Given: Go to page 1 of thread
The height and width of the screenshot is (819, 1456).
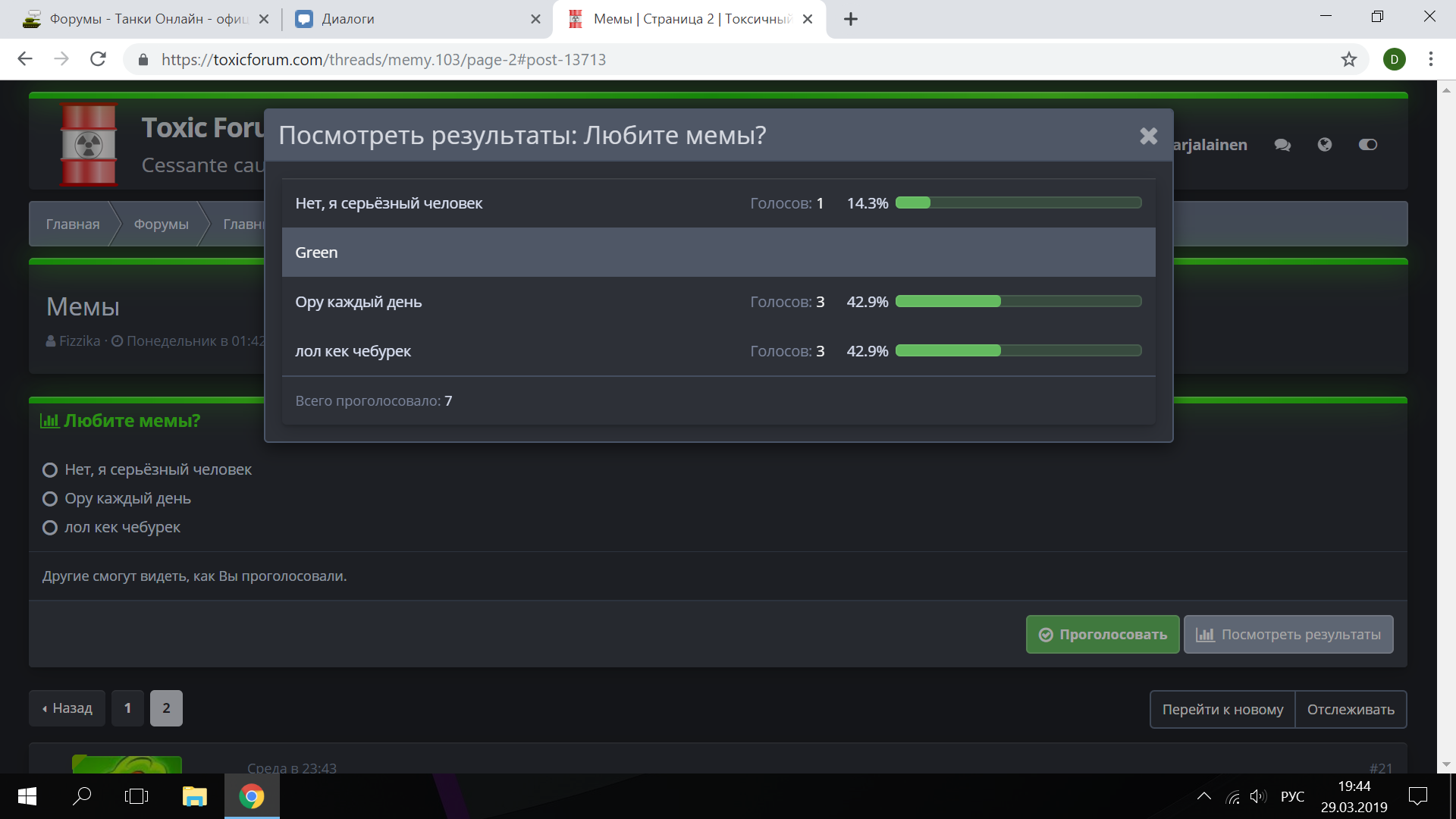Looking at the screenshot, I should pyautogui.click(x=127, y=708).
